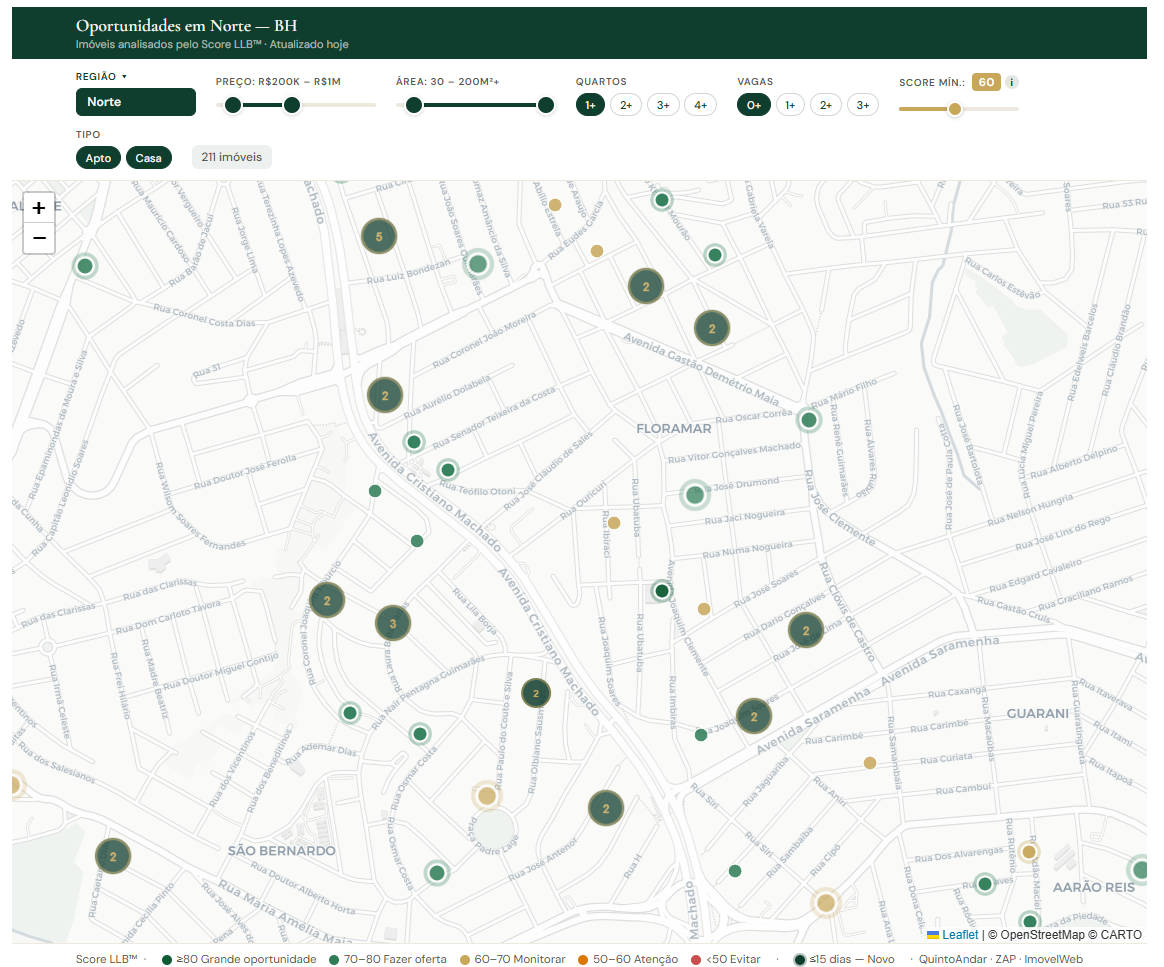The image size is (1164, 967).
Task: Select green marker near Rua Osmar Costa bottom
Action: click(437, 873)
